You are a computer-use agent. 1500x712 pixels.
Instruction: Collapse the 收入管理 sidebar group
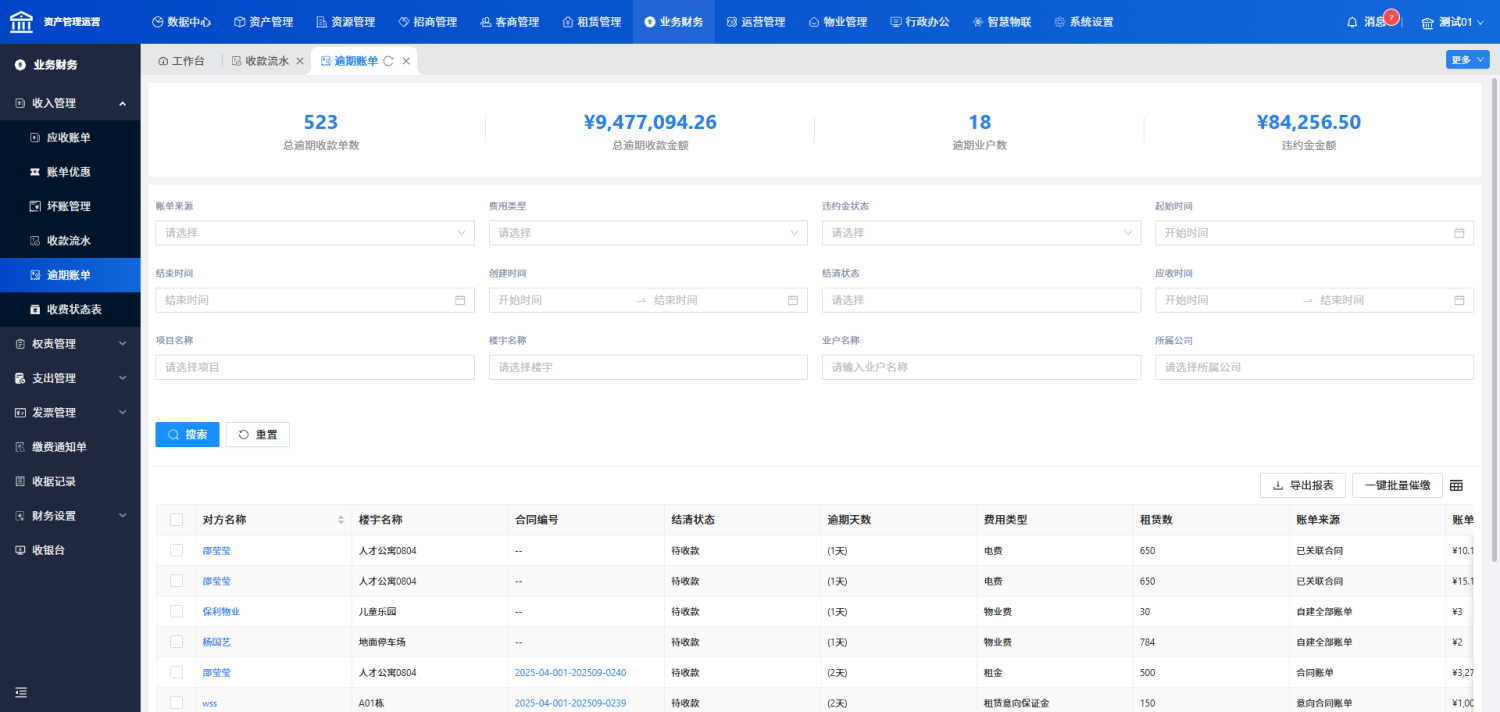pyautogui.click(x=70, y=103)
